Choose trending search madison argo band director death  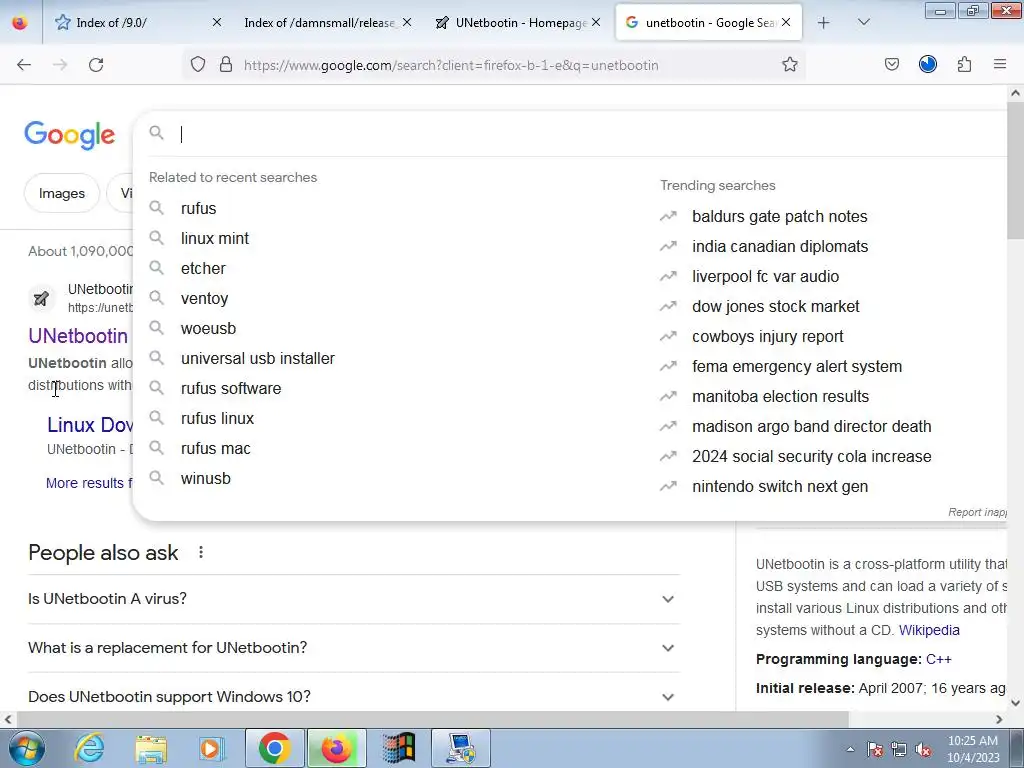coord(812,426)
